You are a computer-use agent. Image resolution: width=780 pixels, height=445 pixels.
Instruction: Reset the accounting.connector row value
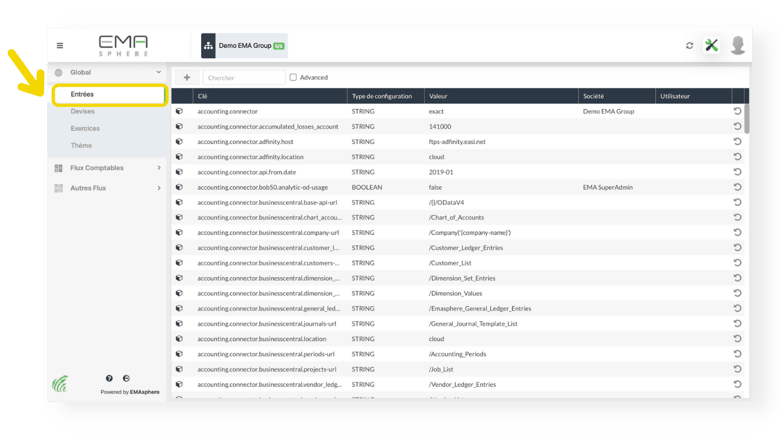(x=737, y=112)
